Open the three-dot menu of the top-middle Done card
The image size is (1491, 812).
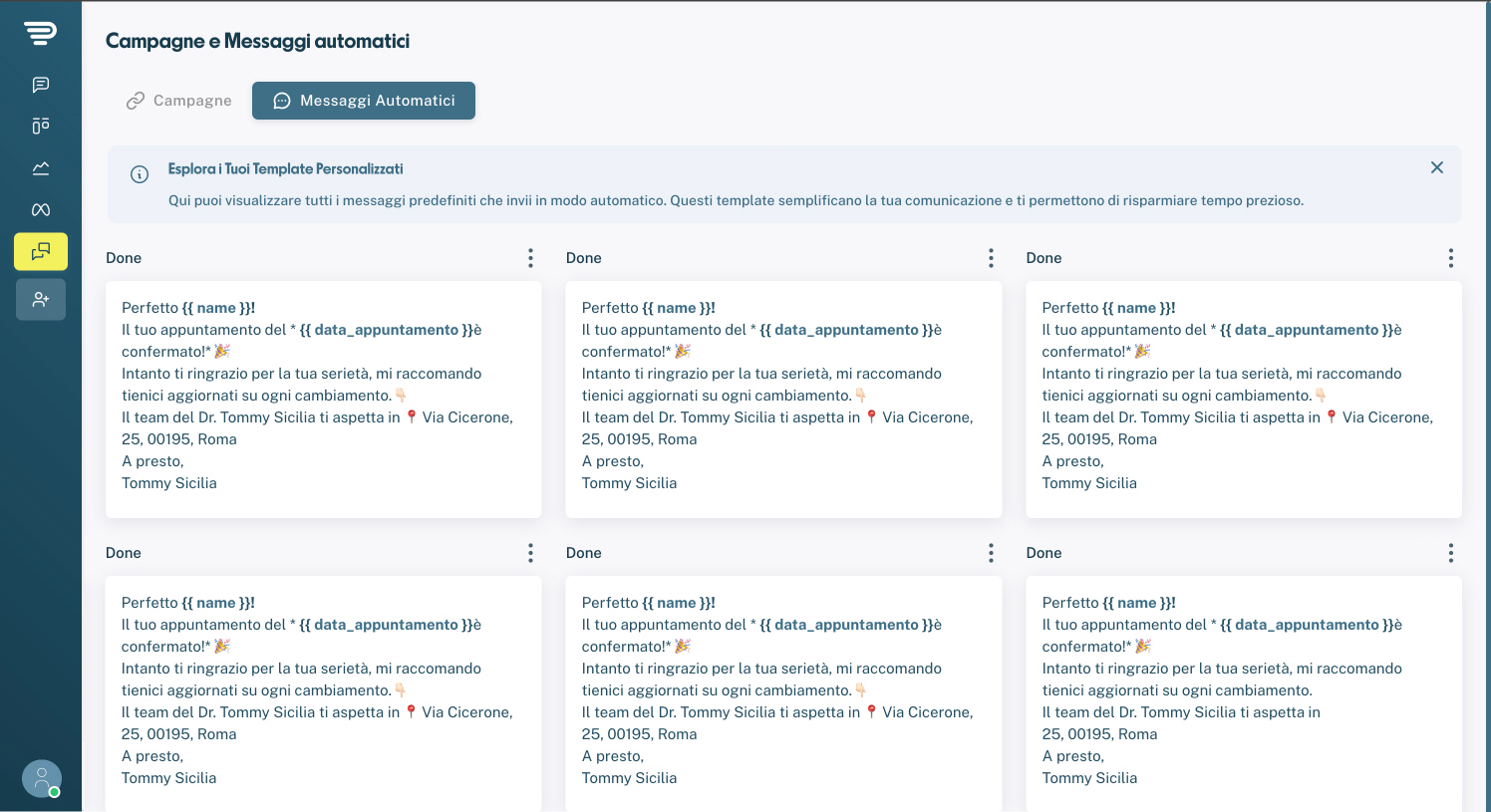click(x=991, y=258)
